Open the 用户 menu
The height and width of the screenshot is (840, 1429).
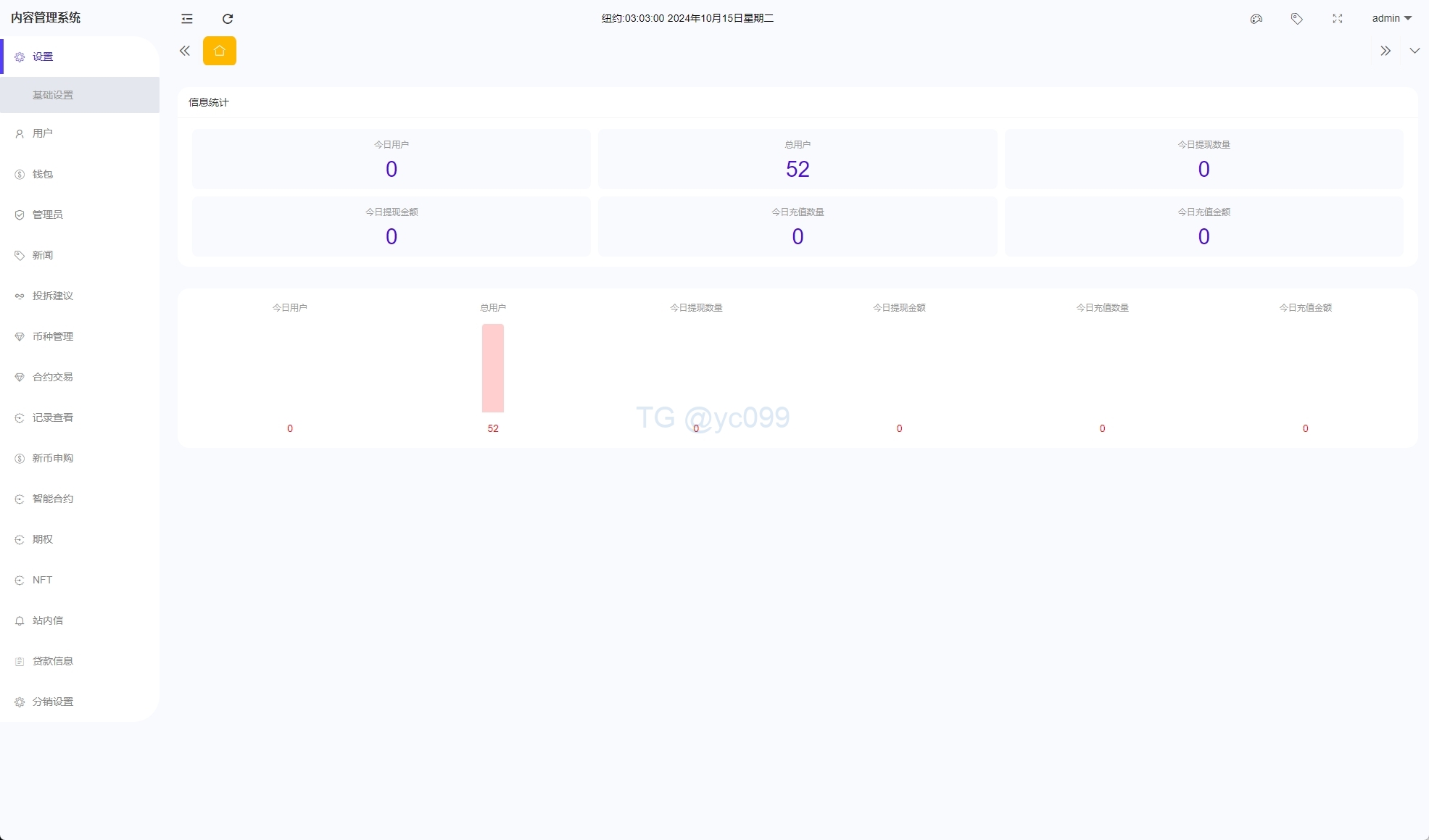click(43, 133)
